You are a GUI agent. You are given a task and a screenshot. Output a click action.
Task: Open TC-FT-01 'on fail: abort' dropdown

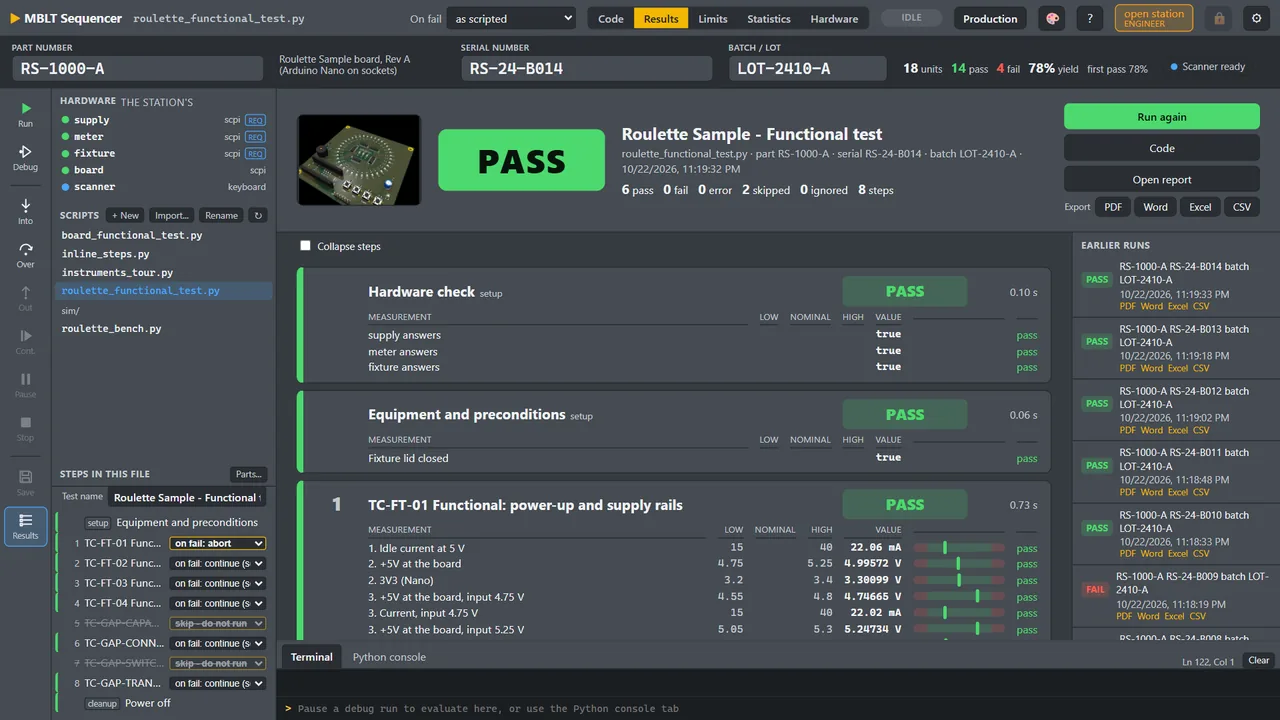[x=217, y=543]
